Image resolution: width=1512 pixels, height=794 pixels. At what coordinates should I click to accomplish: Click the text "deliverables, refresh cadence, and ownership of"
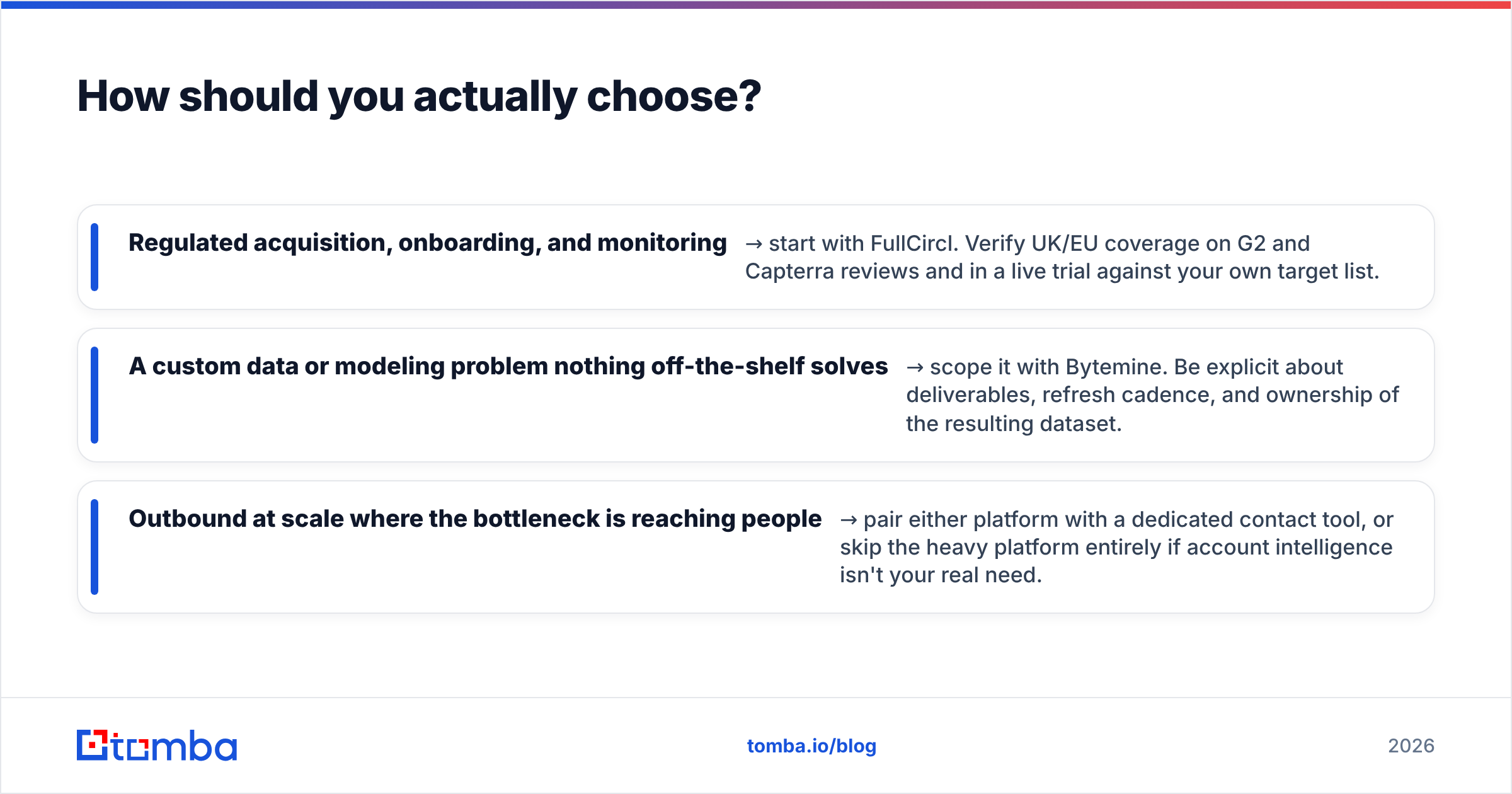pos(1152,395)
